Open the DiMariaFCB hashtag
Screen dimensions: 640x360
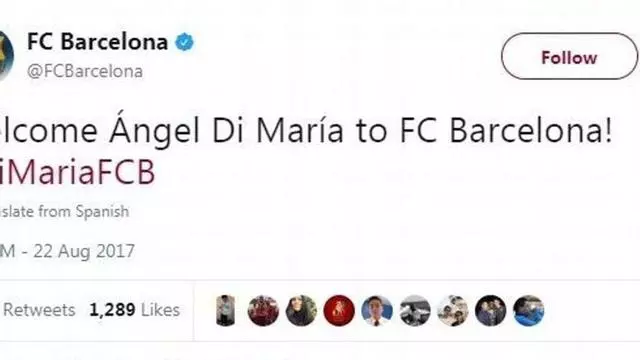pos(78,172)
